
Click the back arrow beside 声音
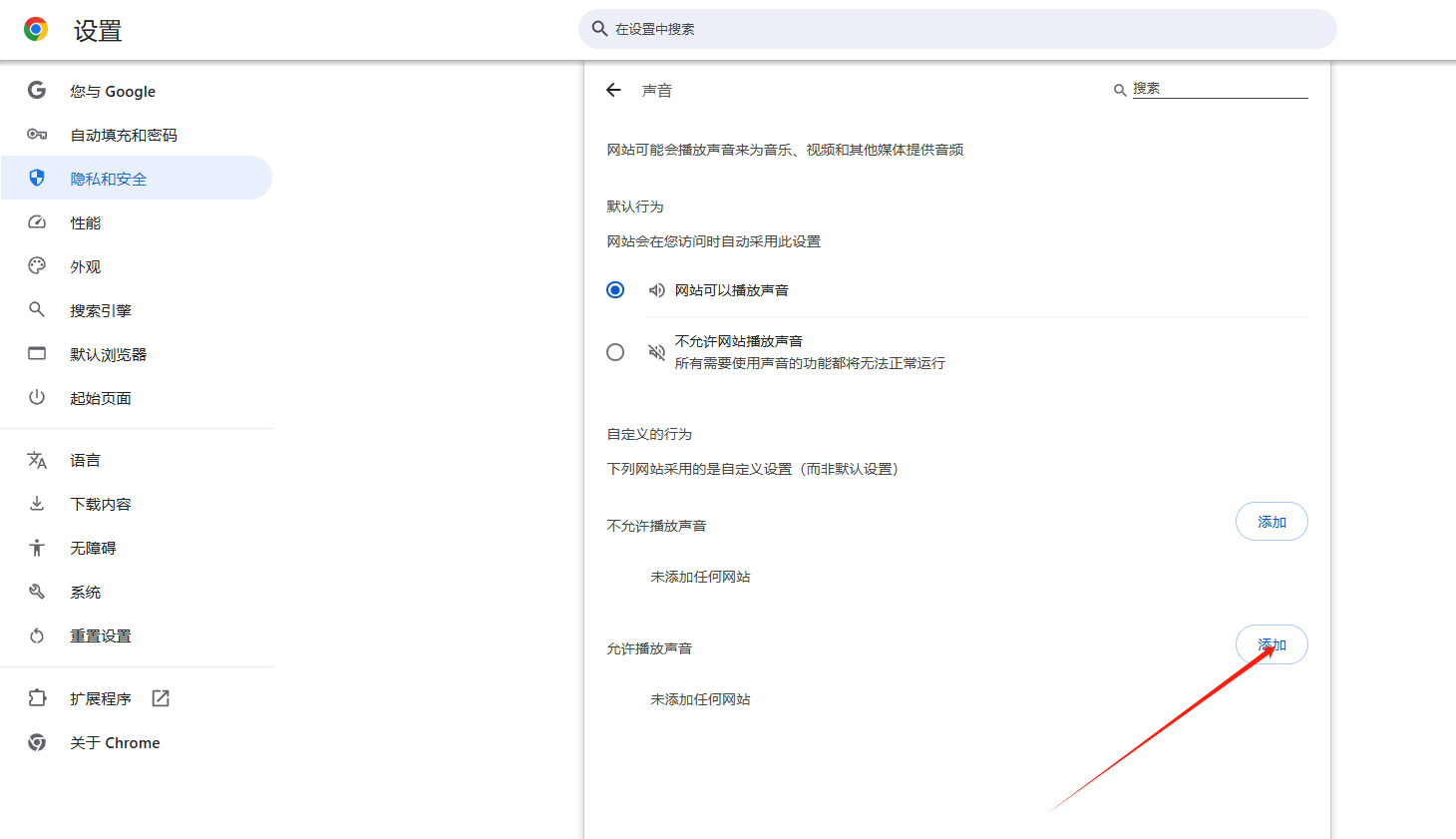[613, 90]
